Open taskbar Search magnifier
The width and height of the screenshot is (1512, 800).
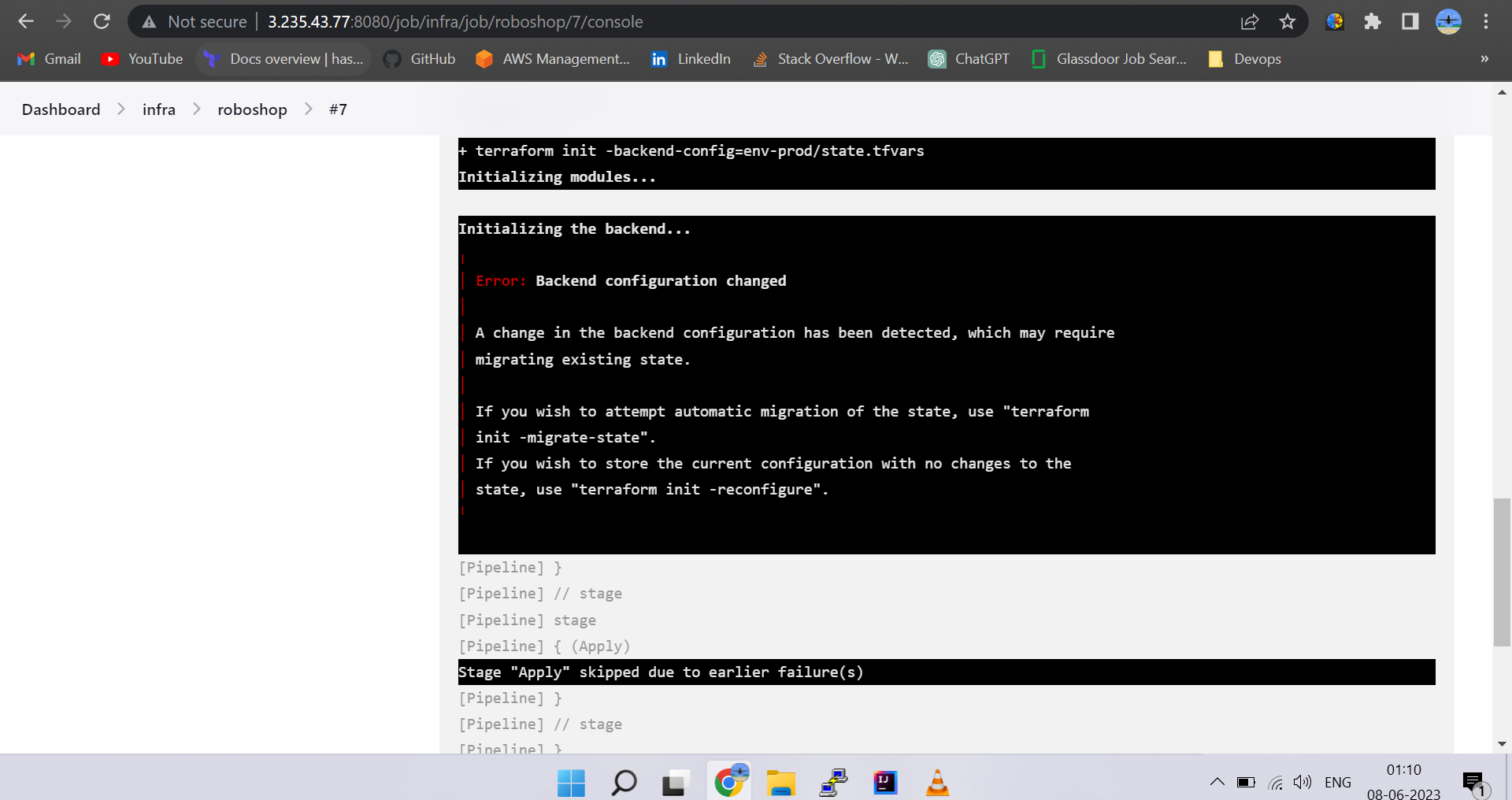coord(624,783)
